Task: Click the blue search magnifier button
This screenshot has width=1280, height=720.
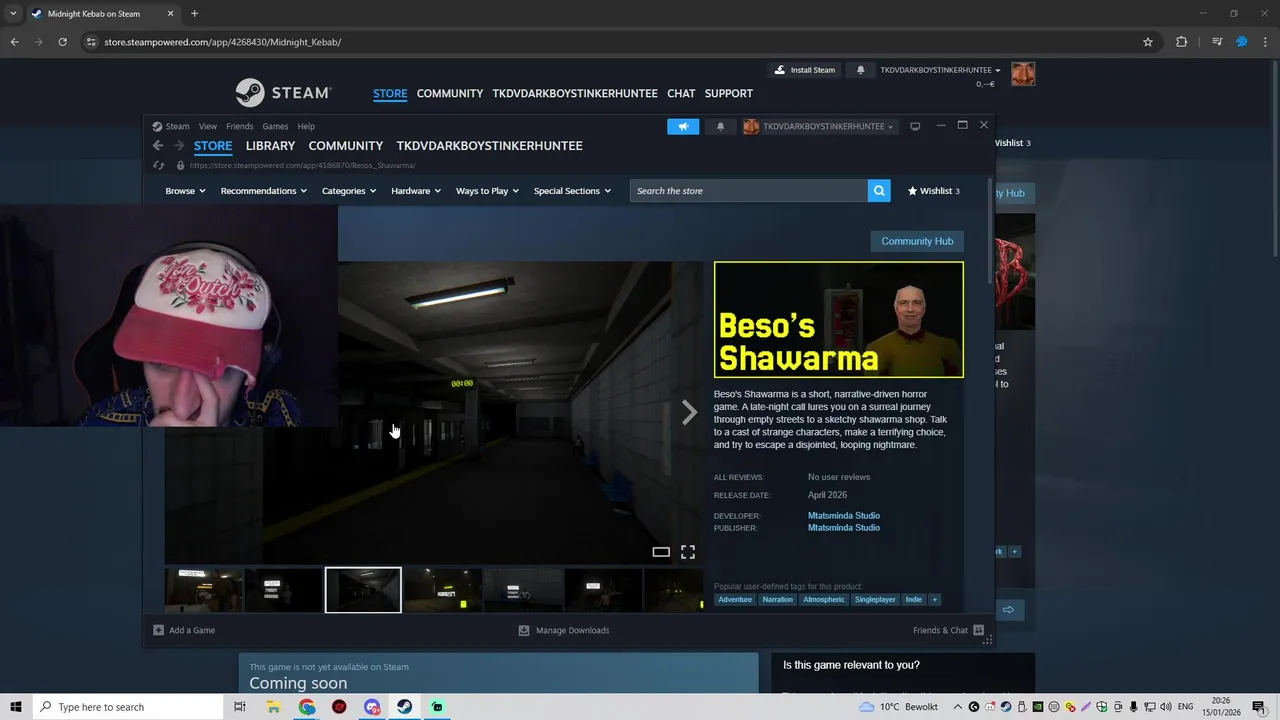Action: [879, 191]
